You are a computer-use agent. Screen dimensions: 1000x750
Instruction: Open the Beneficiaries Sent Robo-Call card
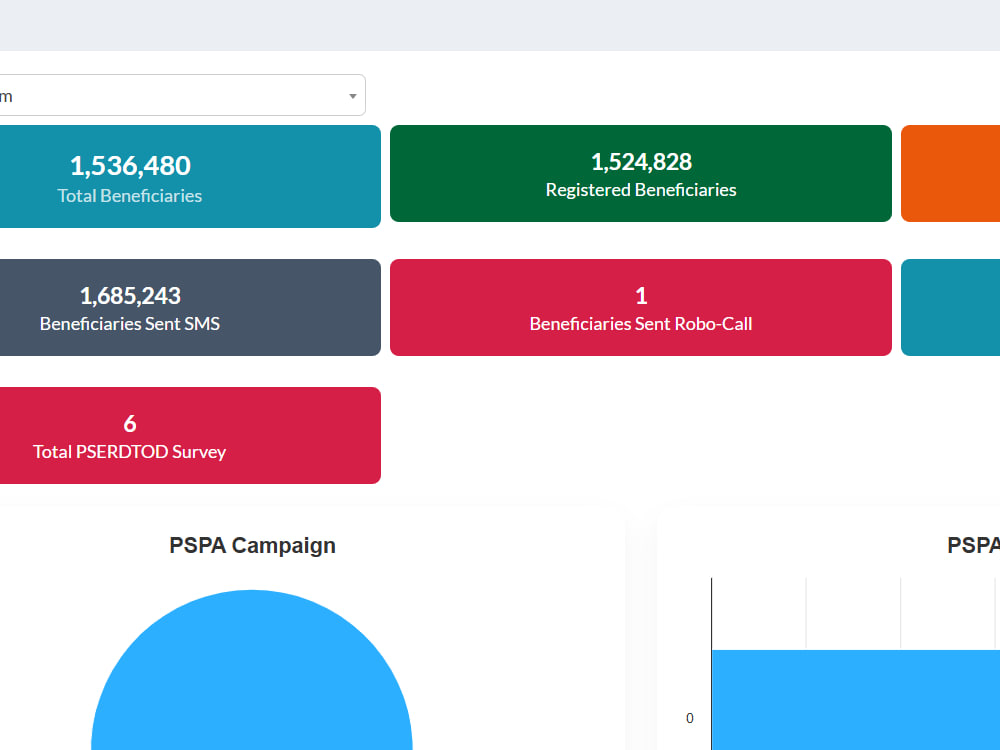tap(641, 307)
